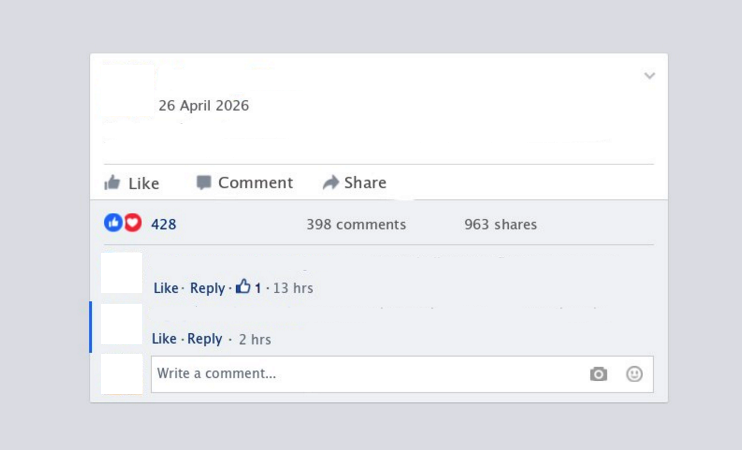
Task: Like the comment posted 13 hrs ago
Action: point(166,288)
